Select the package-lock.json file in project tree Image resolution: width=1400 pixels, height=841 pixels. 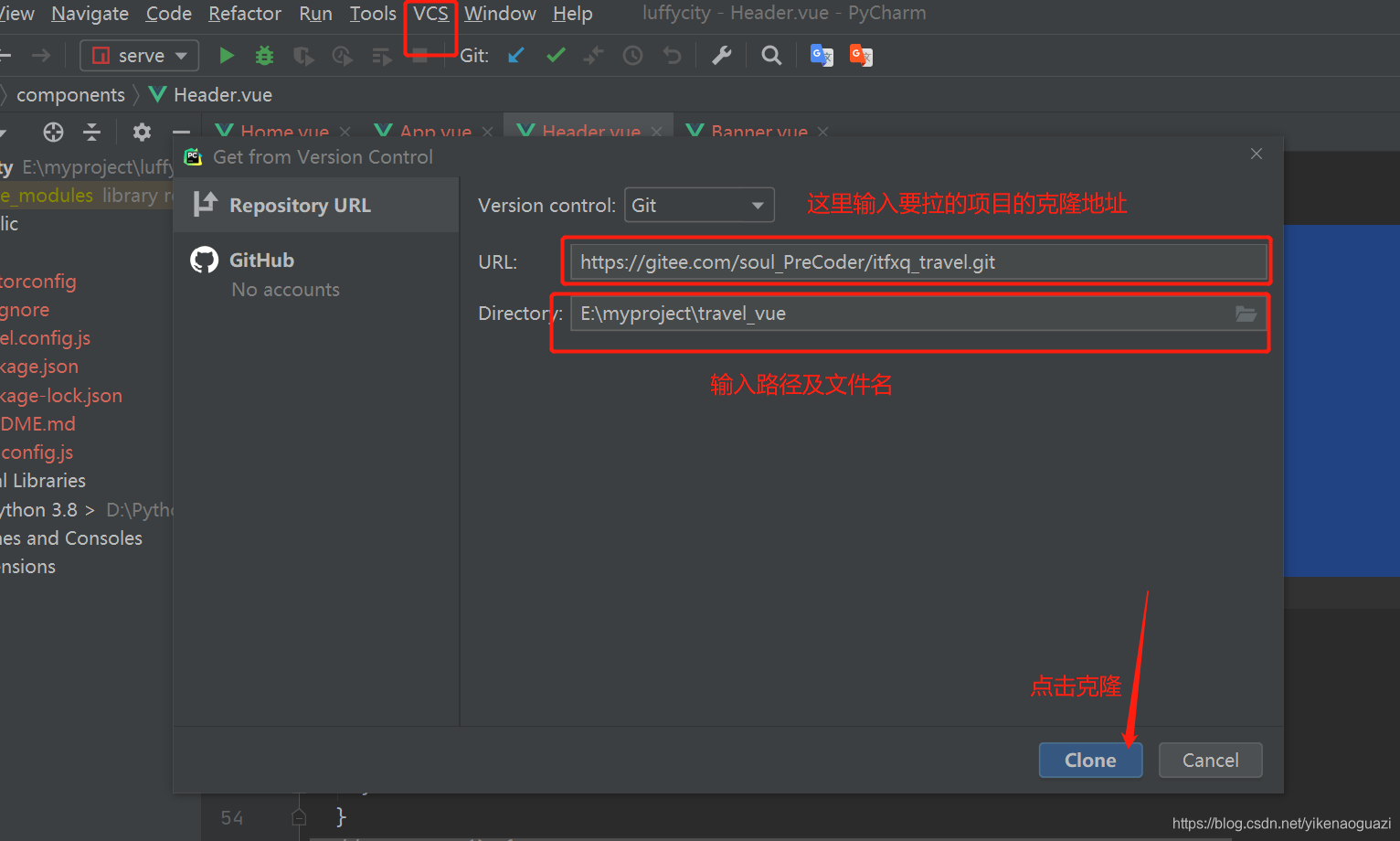60,396
